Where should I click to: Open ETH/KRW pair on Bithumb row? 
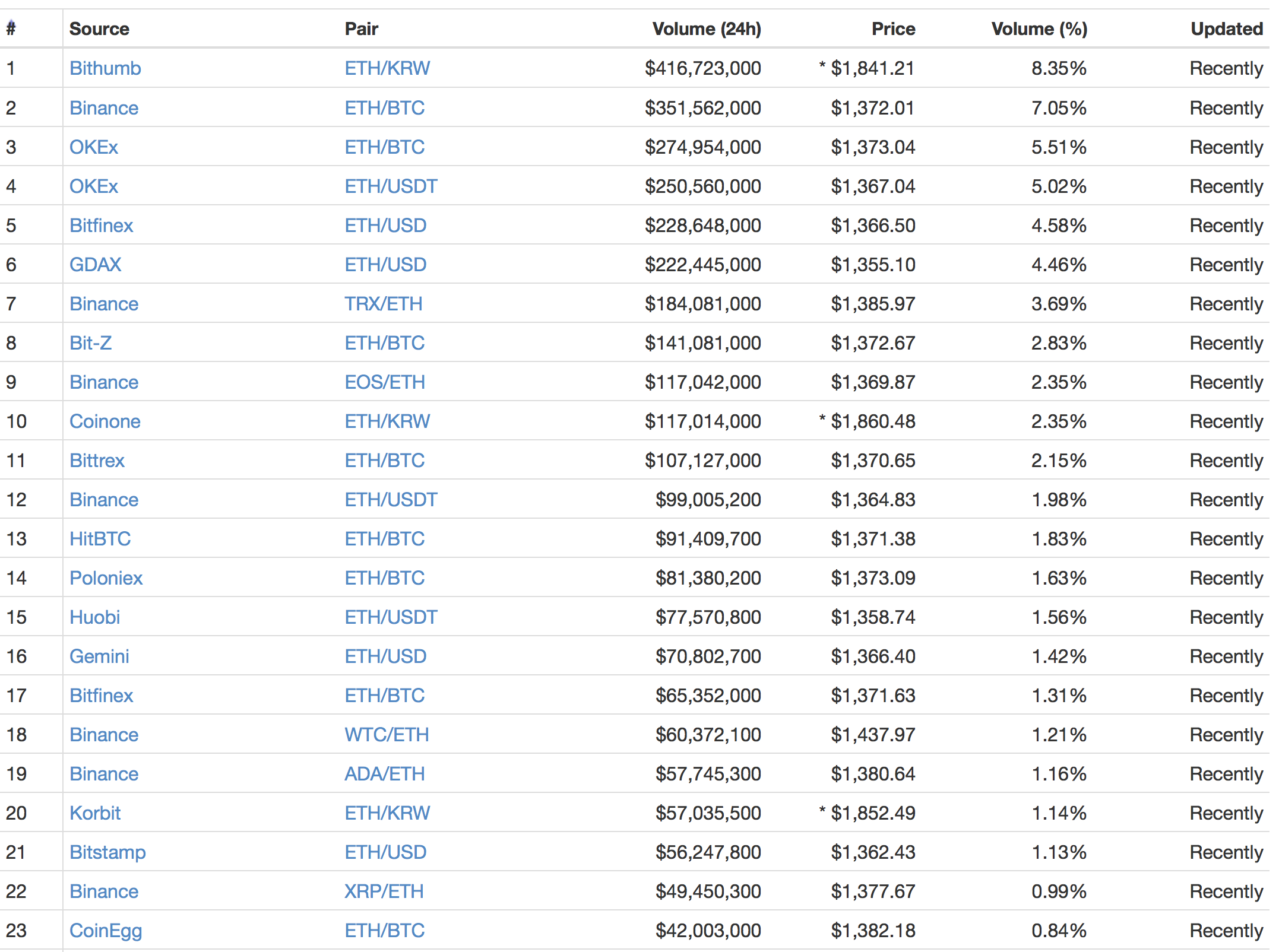point(387,68)
